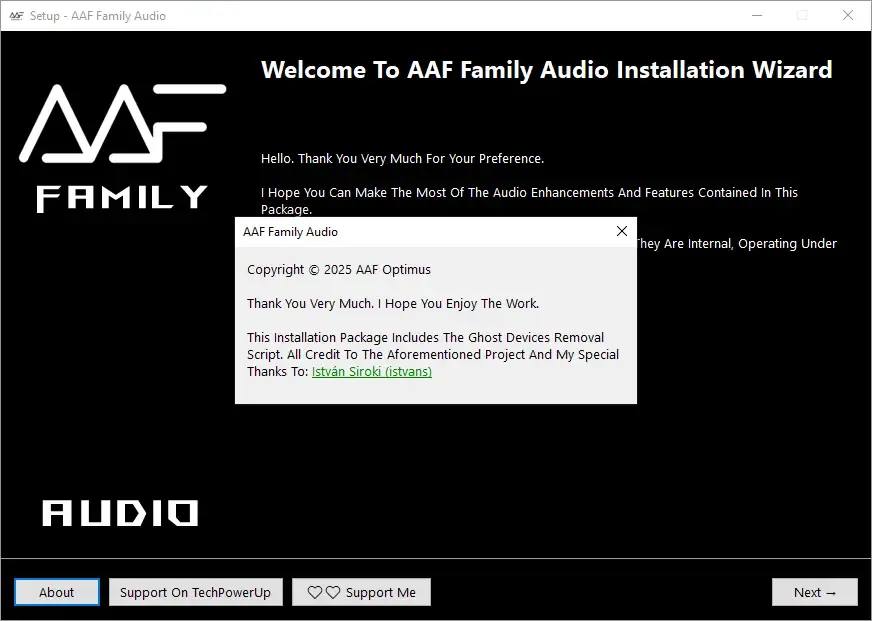The width and height of the screenshot is (872, 621).
Task: Proceed with the Next → button
Action: [814, 592]
